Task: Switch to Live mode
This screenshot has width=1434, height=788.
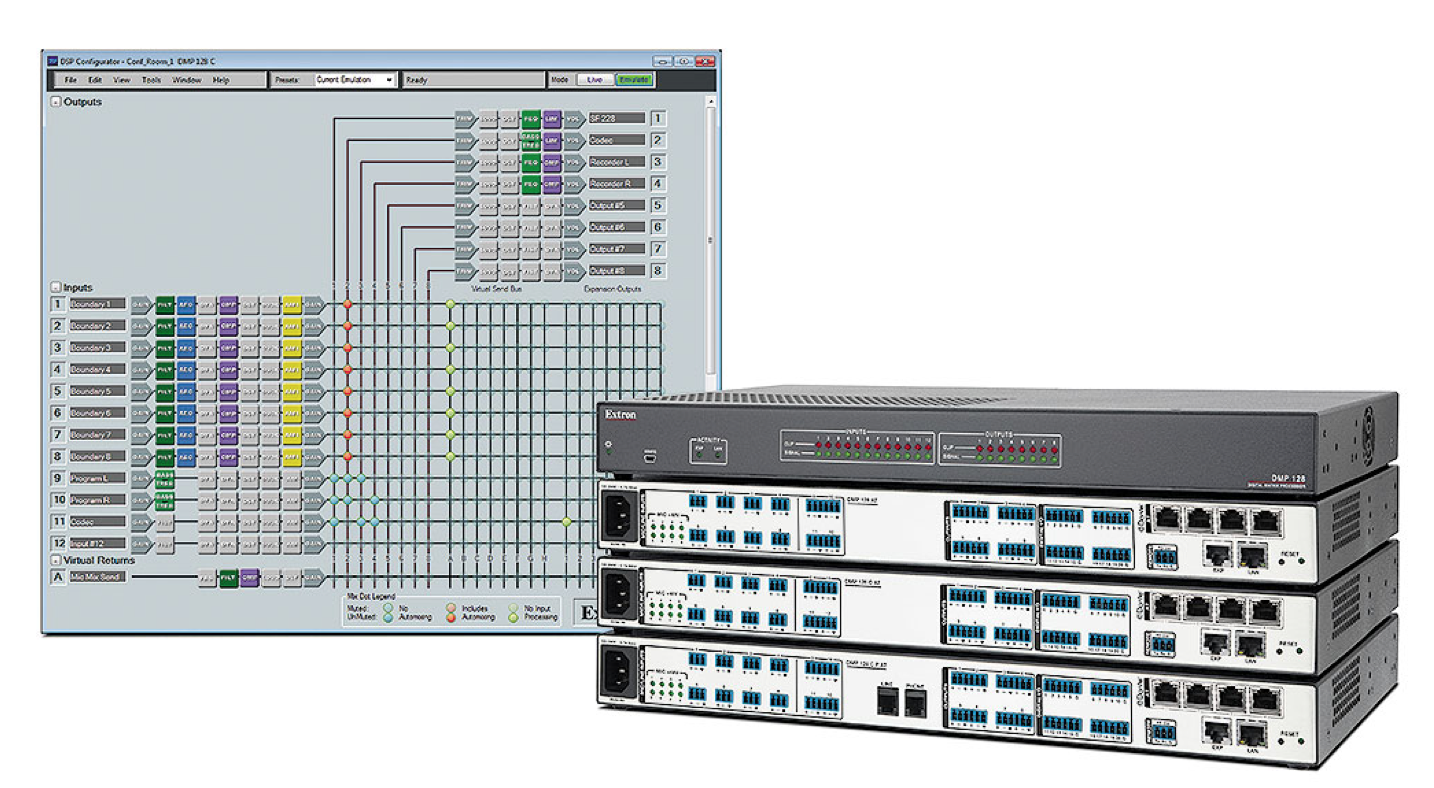Action: click(x=594, y=80)
